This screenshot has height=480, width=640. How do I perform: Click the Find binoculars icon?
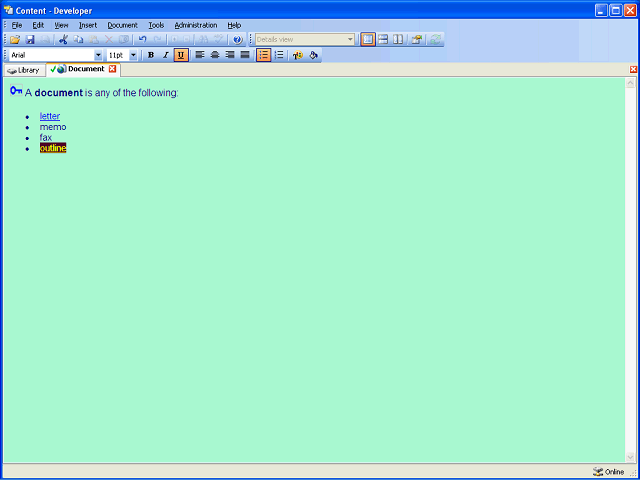click(x=203, y=40)
